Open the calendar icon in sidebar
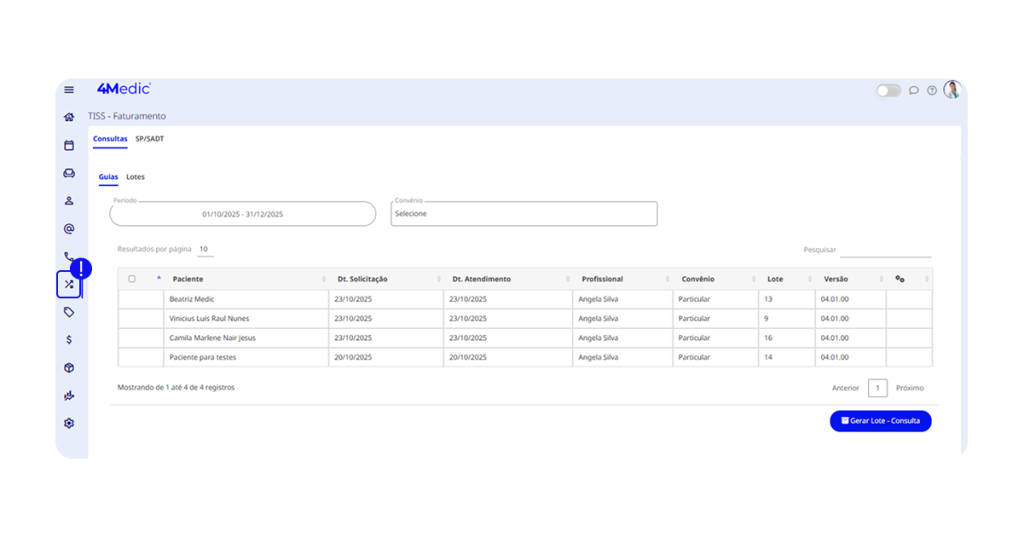Viewport: 1024px width, 537px height. (x=69, y=145)
